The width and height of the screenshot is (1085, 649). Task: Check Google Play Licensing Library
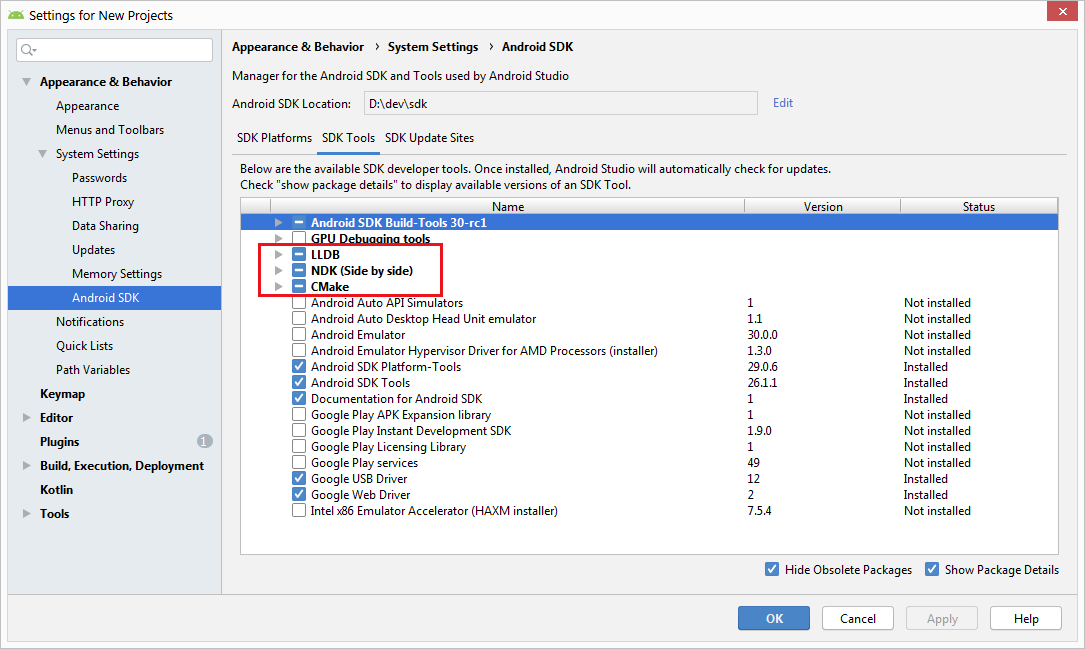(x=299, y=446)
